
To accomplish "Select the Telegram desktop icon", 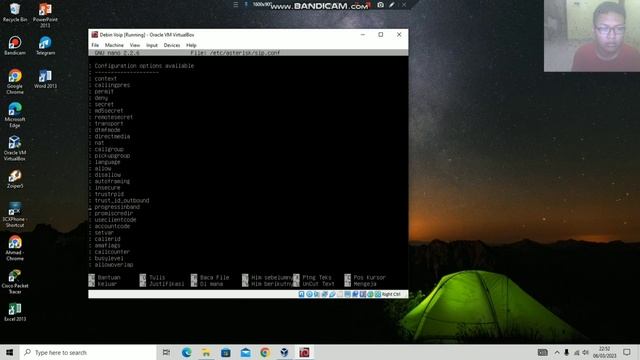I will click(x=45, y=45).
